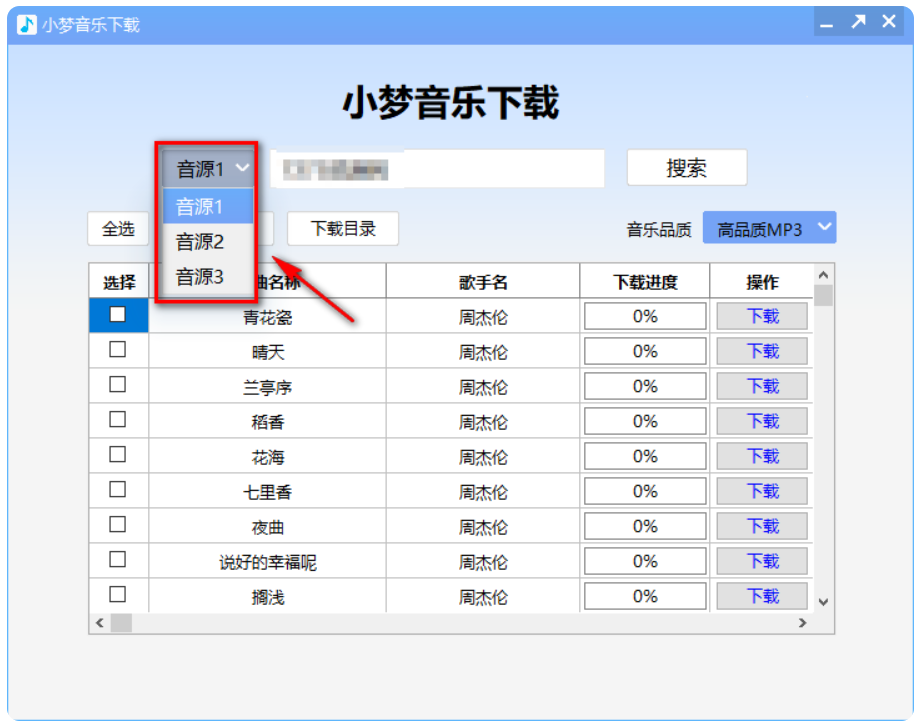
Task: Check the box beside 稻香
Action: coord(118,420)
